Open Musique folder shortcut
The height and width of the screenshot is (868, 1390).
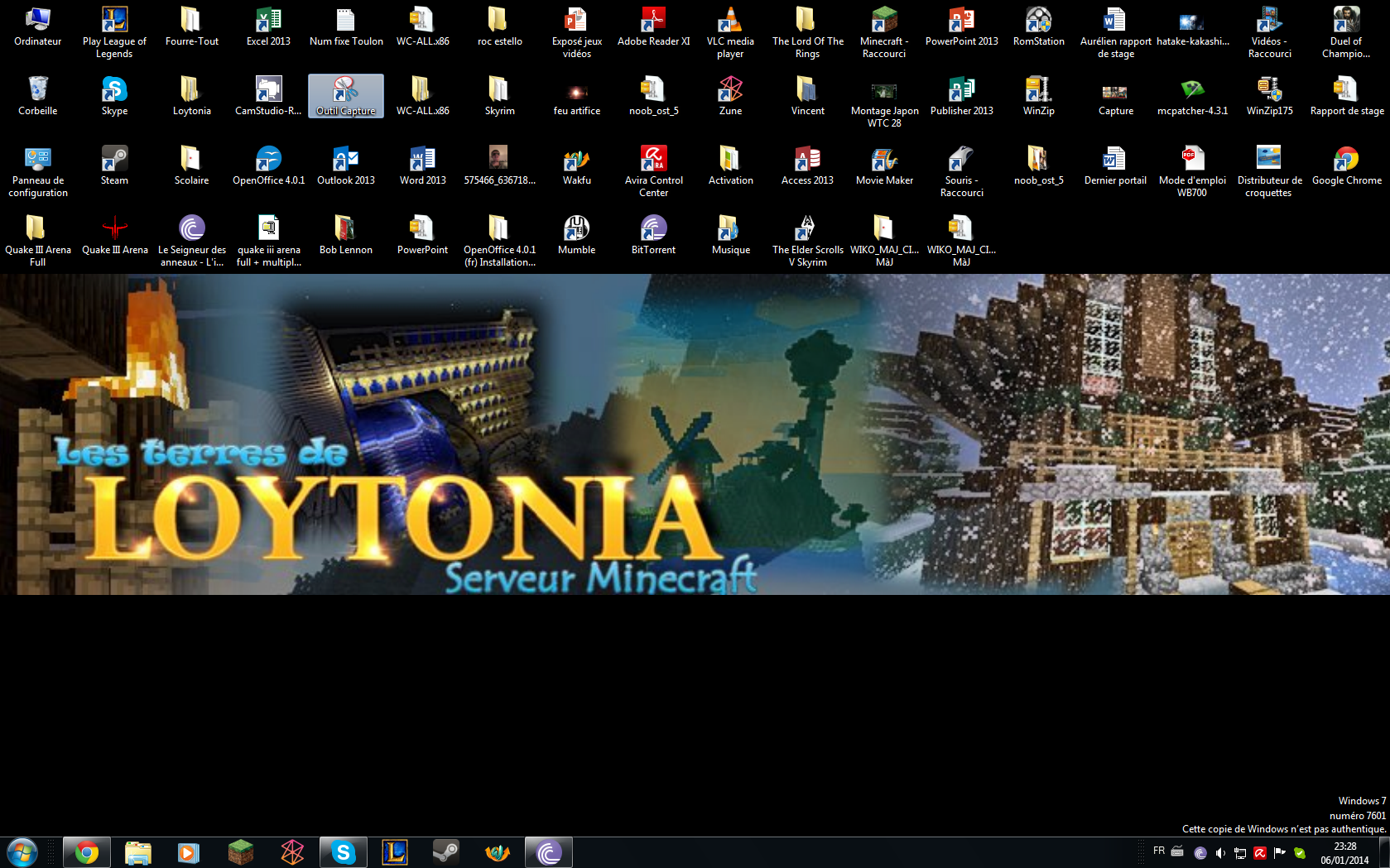pos(730,235)
